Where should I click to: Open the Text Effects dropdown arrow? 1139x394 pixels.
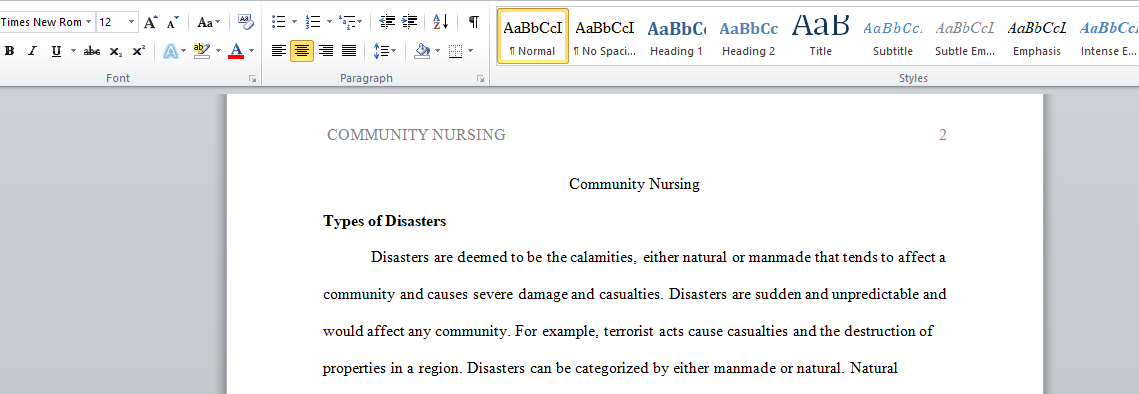point(185,51)
